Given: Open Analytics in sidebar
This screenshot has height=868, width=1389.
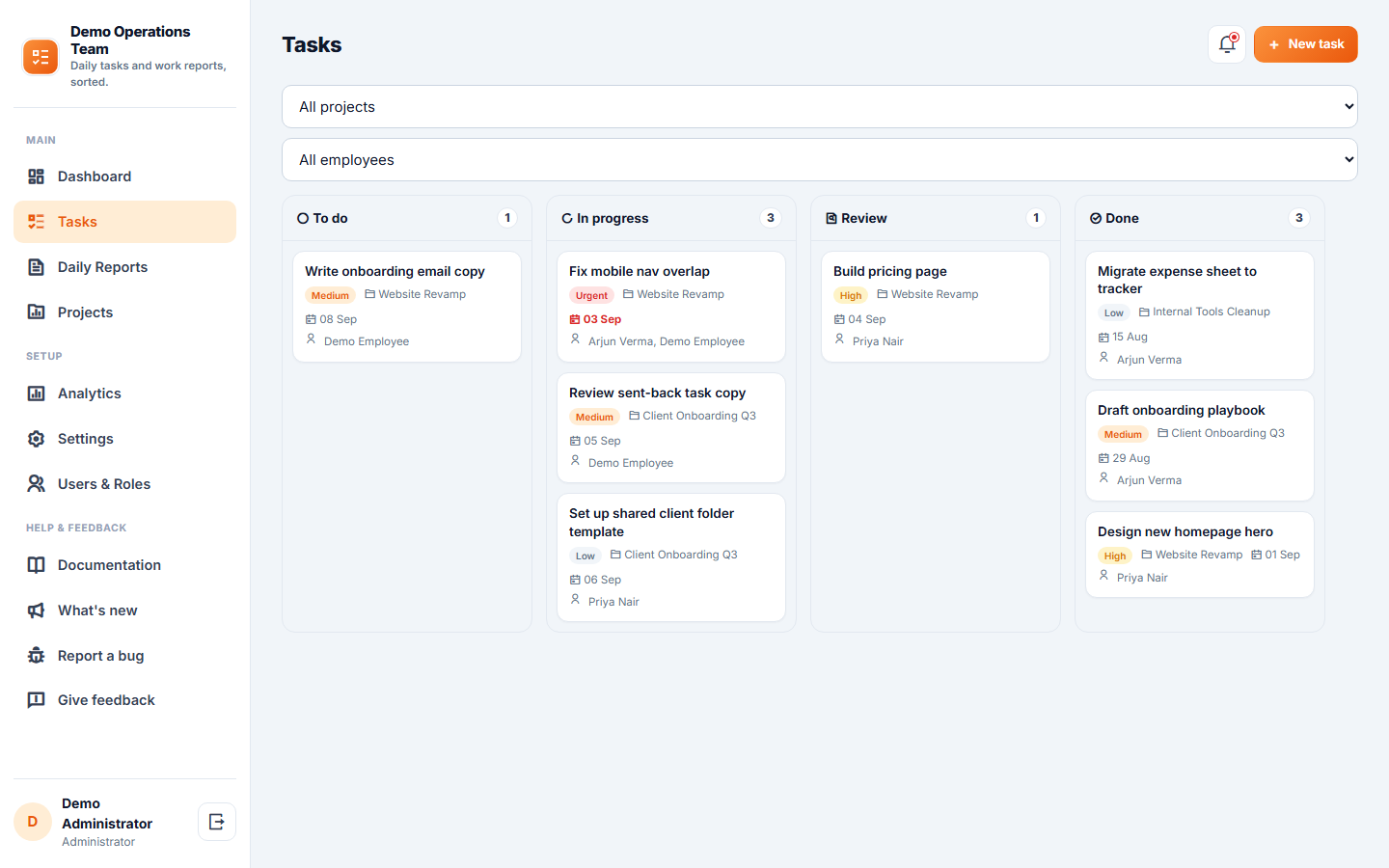Looking at the screenshot, I should click(x=124, y=393).
